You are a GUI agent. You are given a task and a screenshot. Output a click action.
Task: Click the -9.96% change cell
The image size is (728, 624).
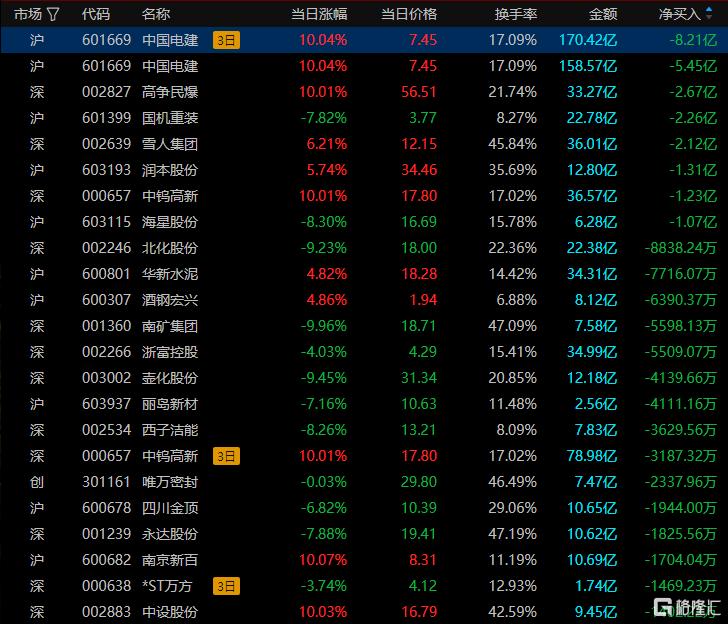click(323, 326)
